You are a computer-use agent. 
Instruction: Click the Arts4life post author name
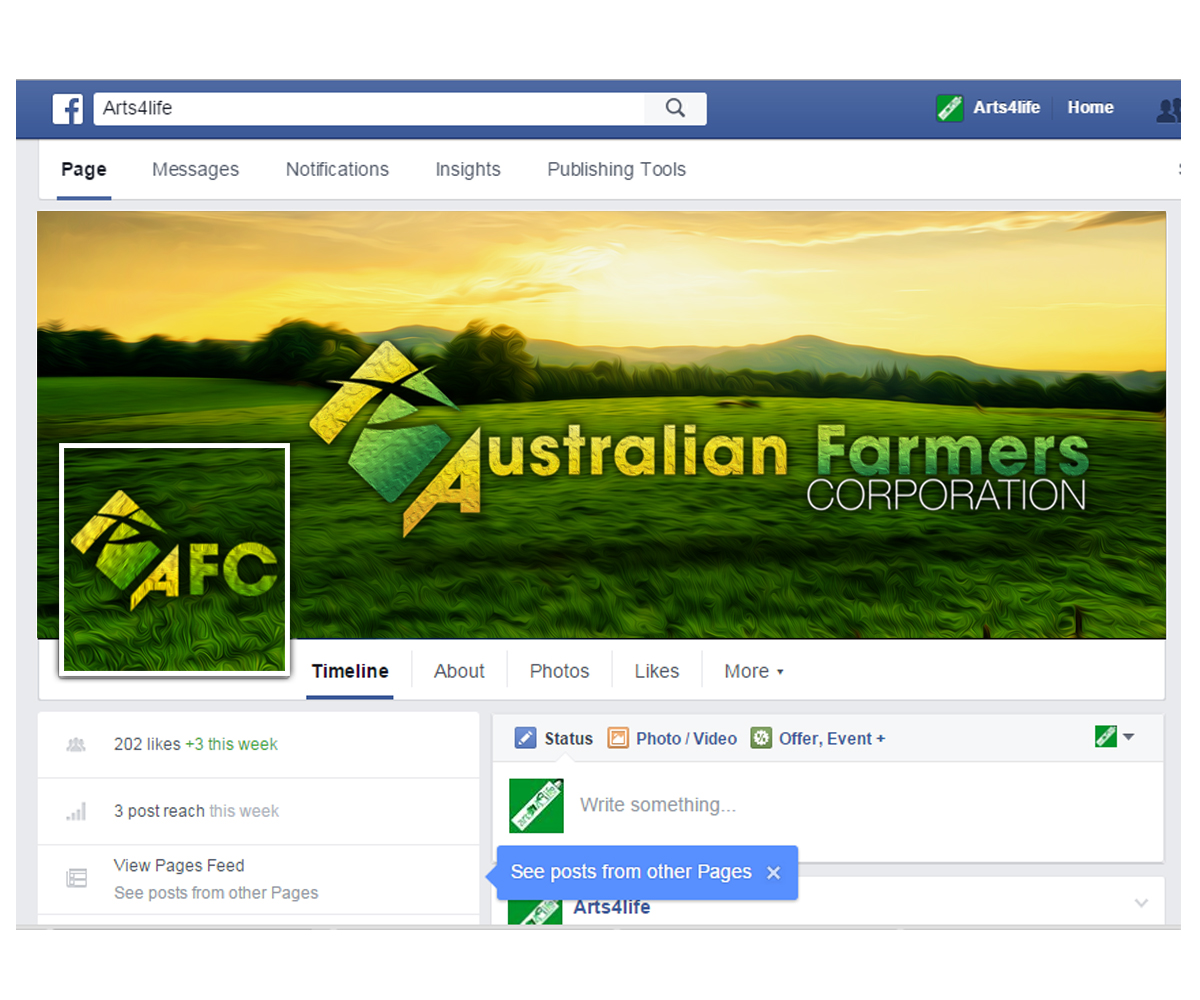click(612, 908)
